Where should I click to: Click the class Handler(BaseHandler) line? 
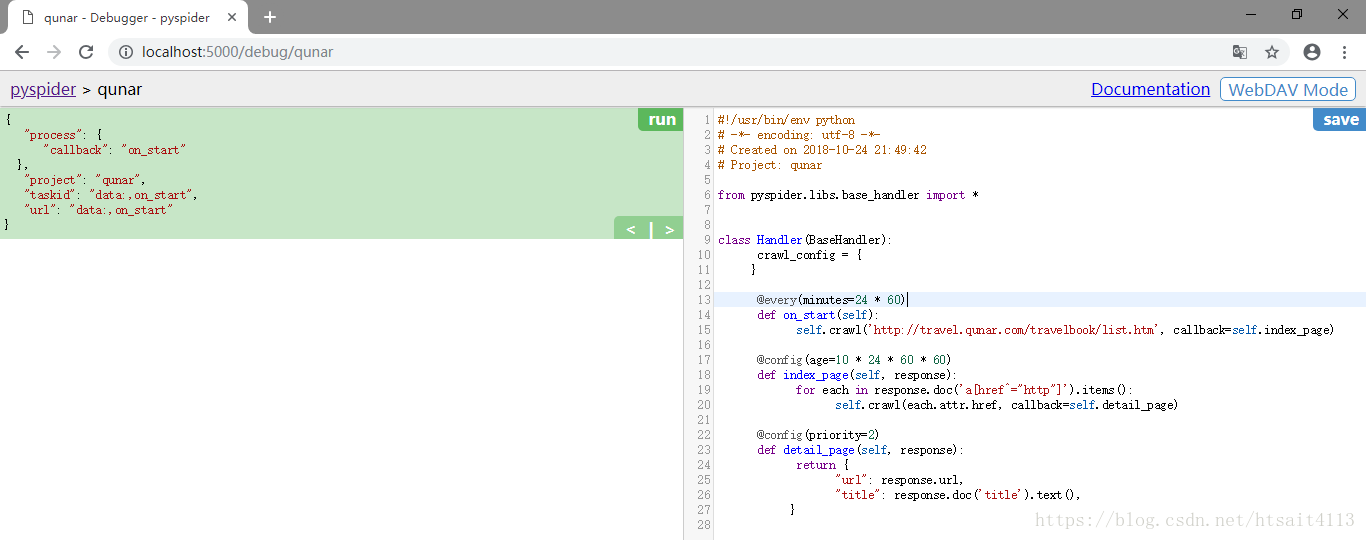pos(805,240)
